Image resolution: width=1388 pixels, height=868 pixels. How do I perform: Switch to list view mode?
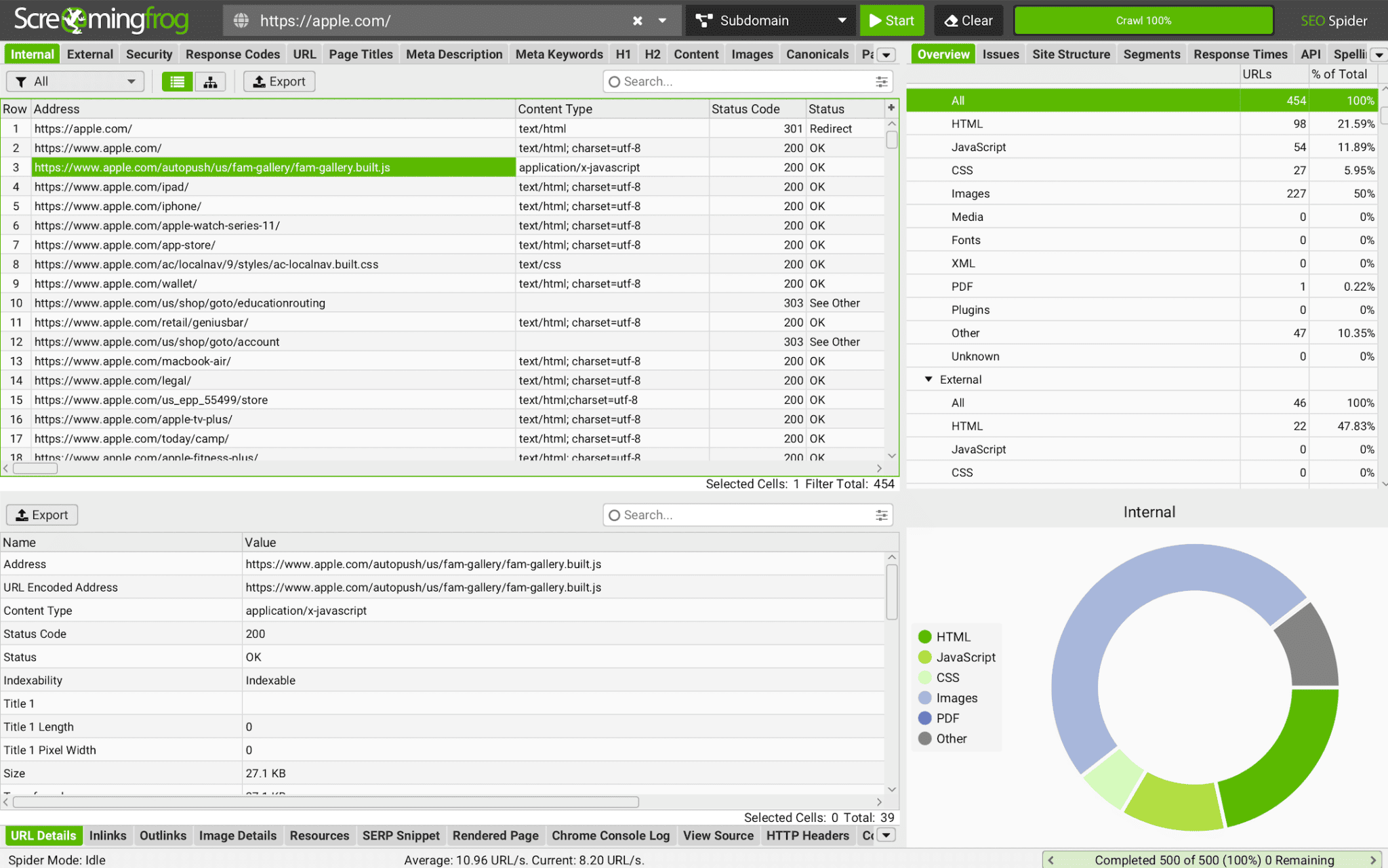[x=178, y=81]
